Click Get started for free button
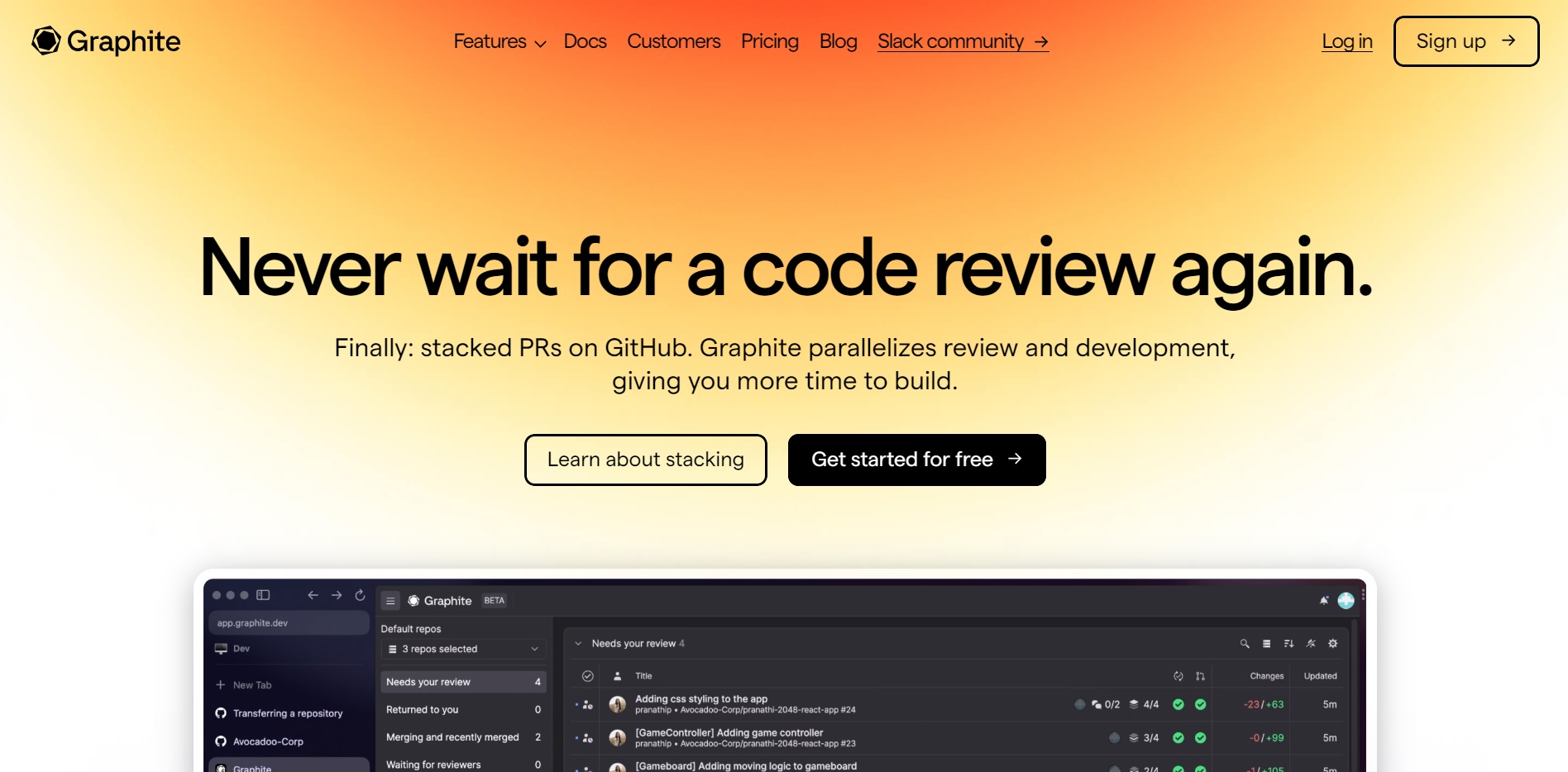 [917, 460]
